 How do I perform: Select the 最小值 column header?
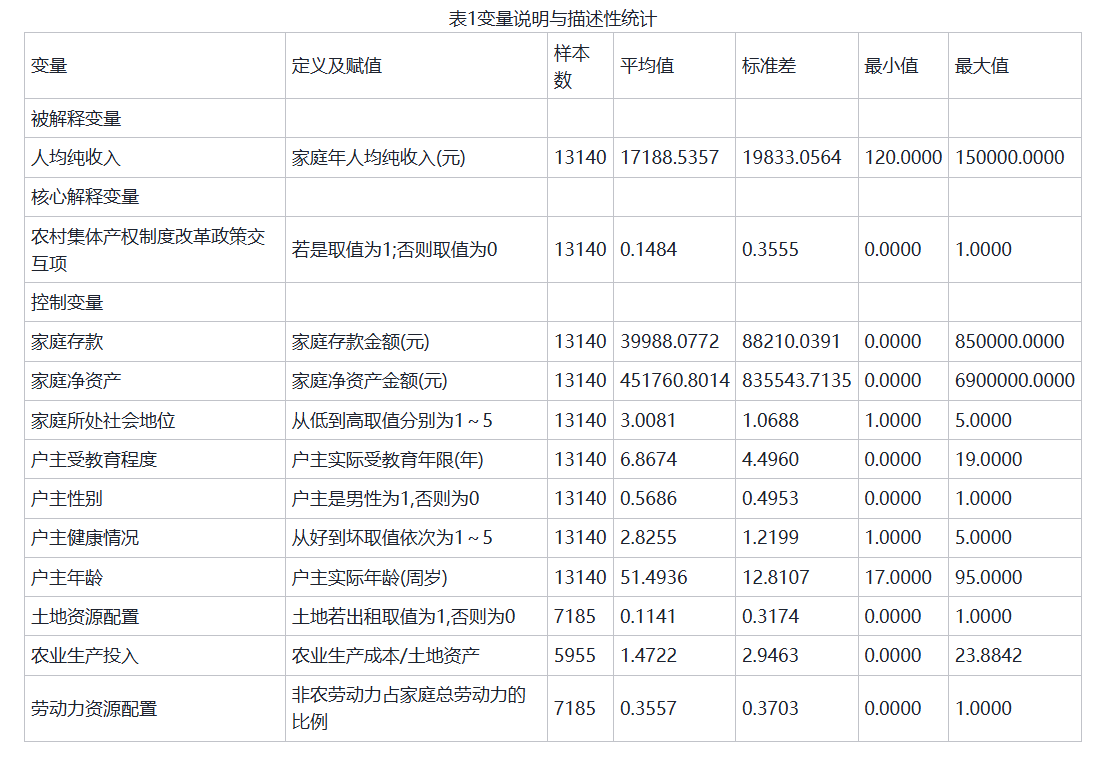[891, 66]
